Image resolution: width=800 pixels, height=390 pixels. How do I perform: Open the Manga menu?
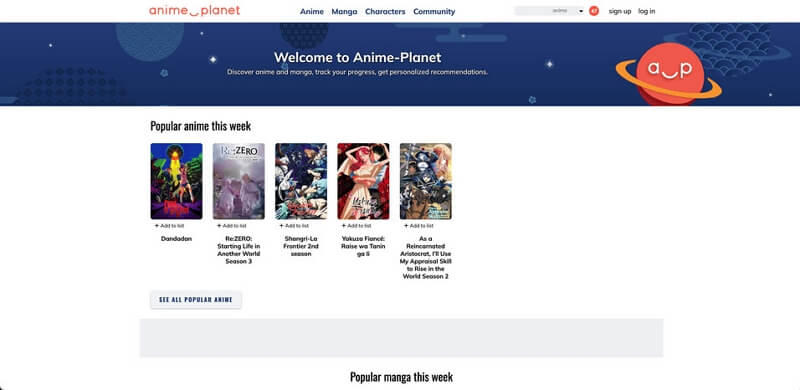pyautogui.click(x=344, y=11)
